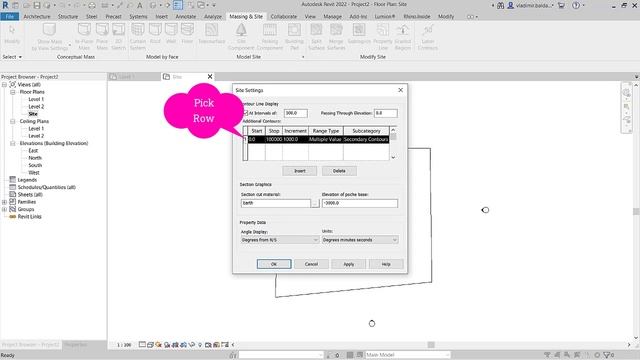Click the Modify arrow tool

[x=12, y=33]
